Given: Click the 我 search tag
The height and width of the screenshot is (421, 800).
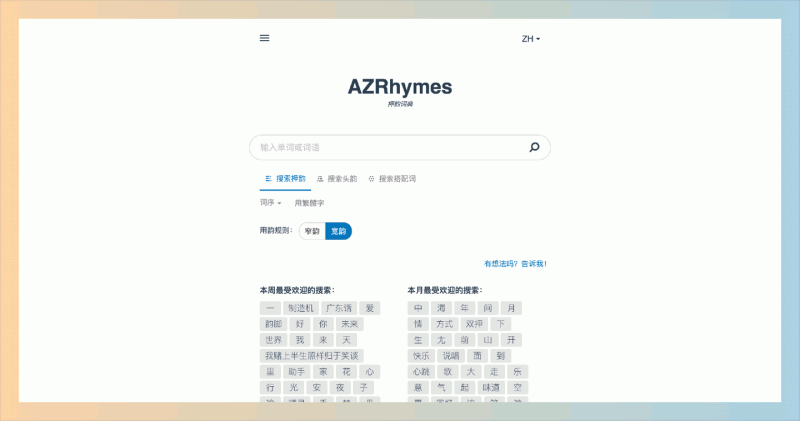Looking at the screenshot, I should click(x=300, y=340).
